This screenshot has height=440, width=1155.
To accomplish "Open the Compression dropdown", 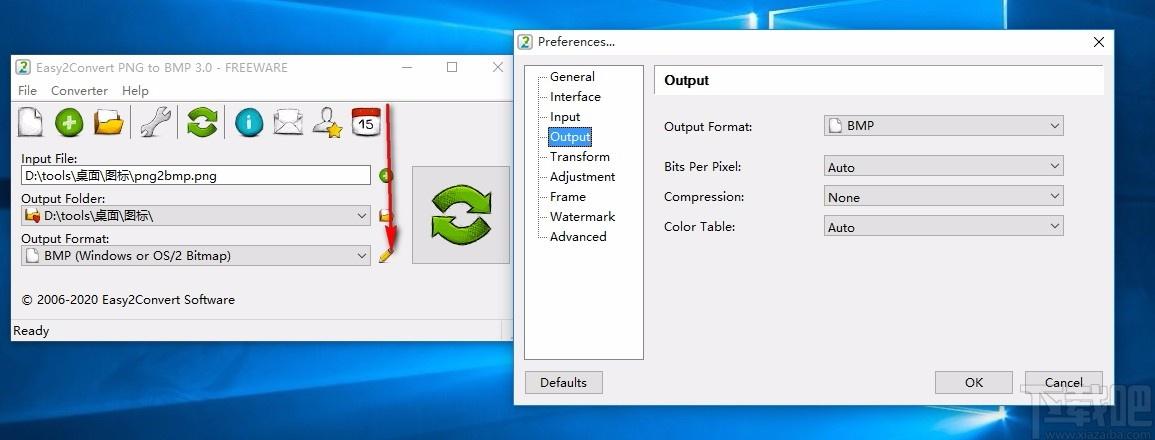I will click(944, 197).
